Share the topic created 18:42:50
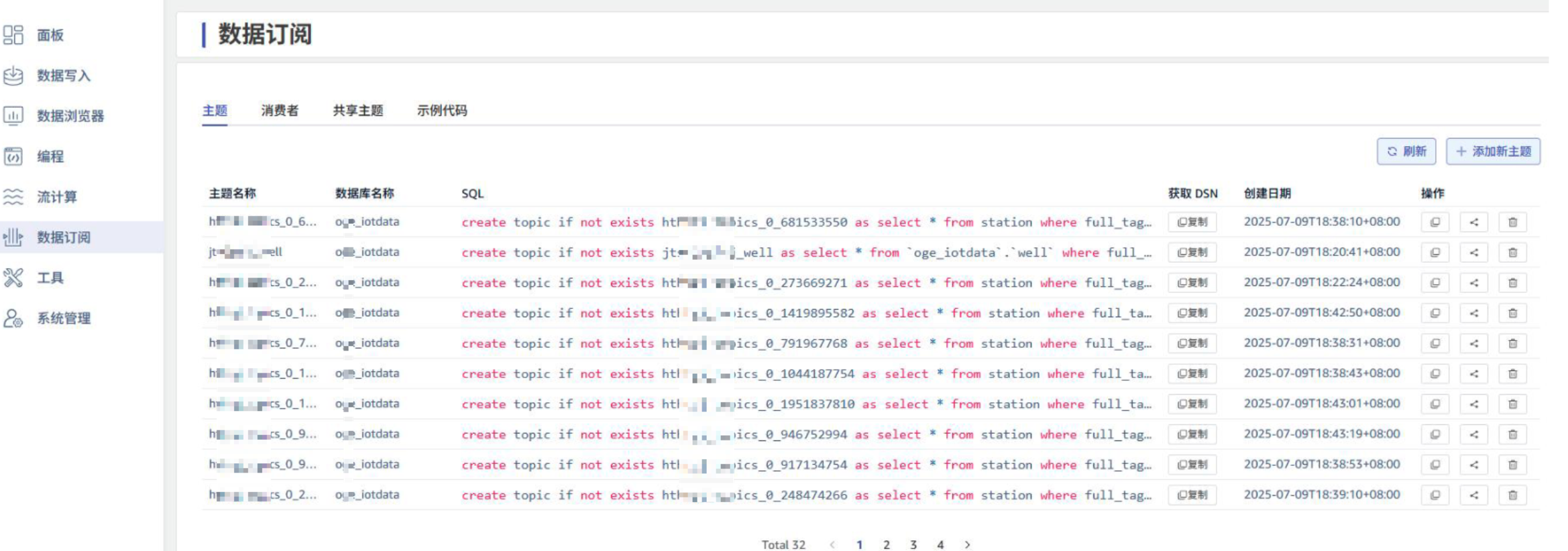This screenshot has height=551, width=1568. tap(1474, 313)
